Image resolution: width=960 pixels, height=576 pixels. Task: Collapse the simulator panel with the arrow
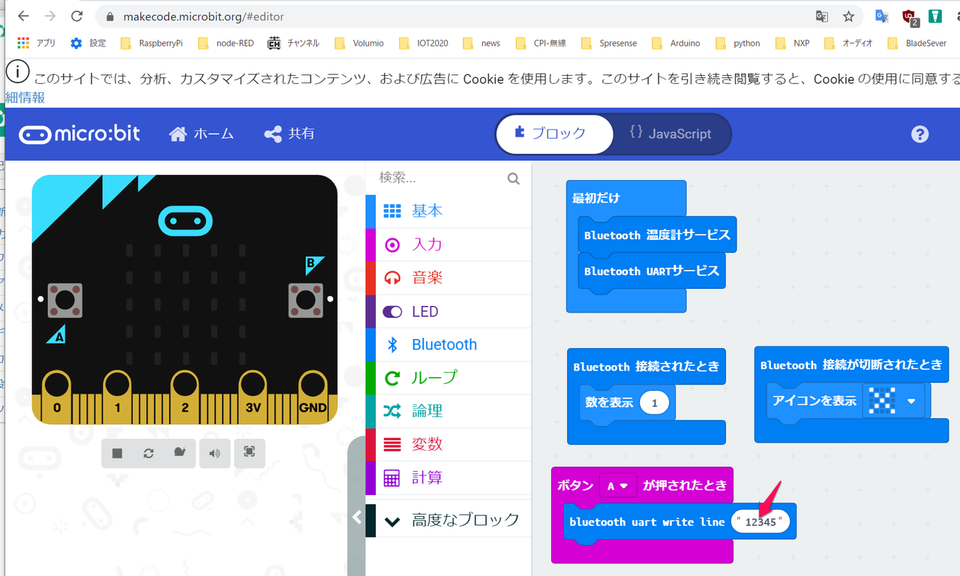357,517
